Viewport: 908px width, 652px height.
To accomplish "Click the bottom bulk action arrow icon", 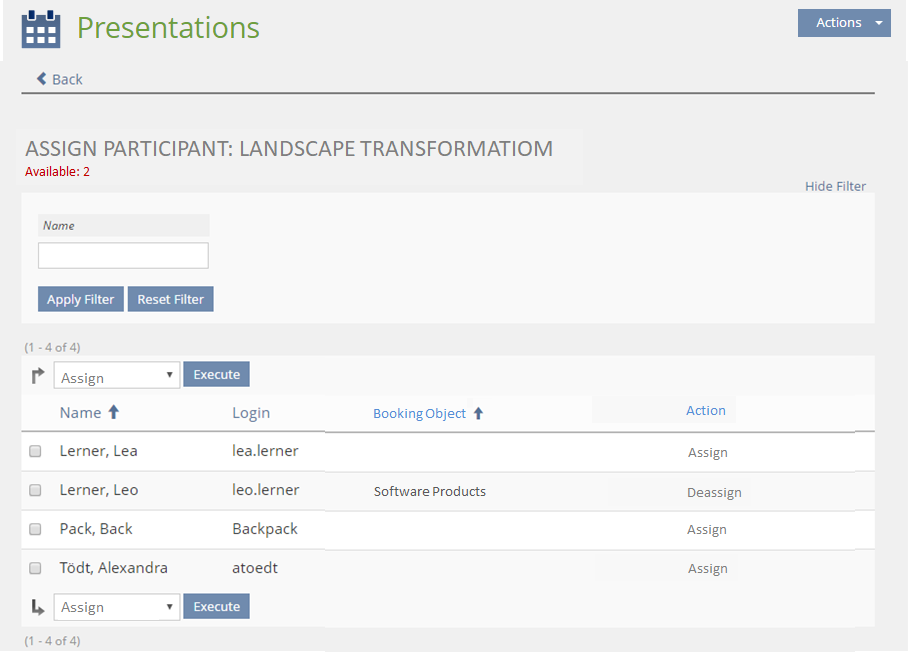I will pyautogui.click(x=38, y=606).
